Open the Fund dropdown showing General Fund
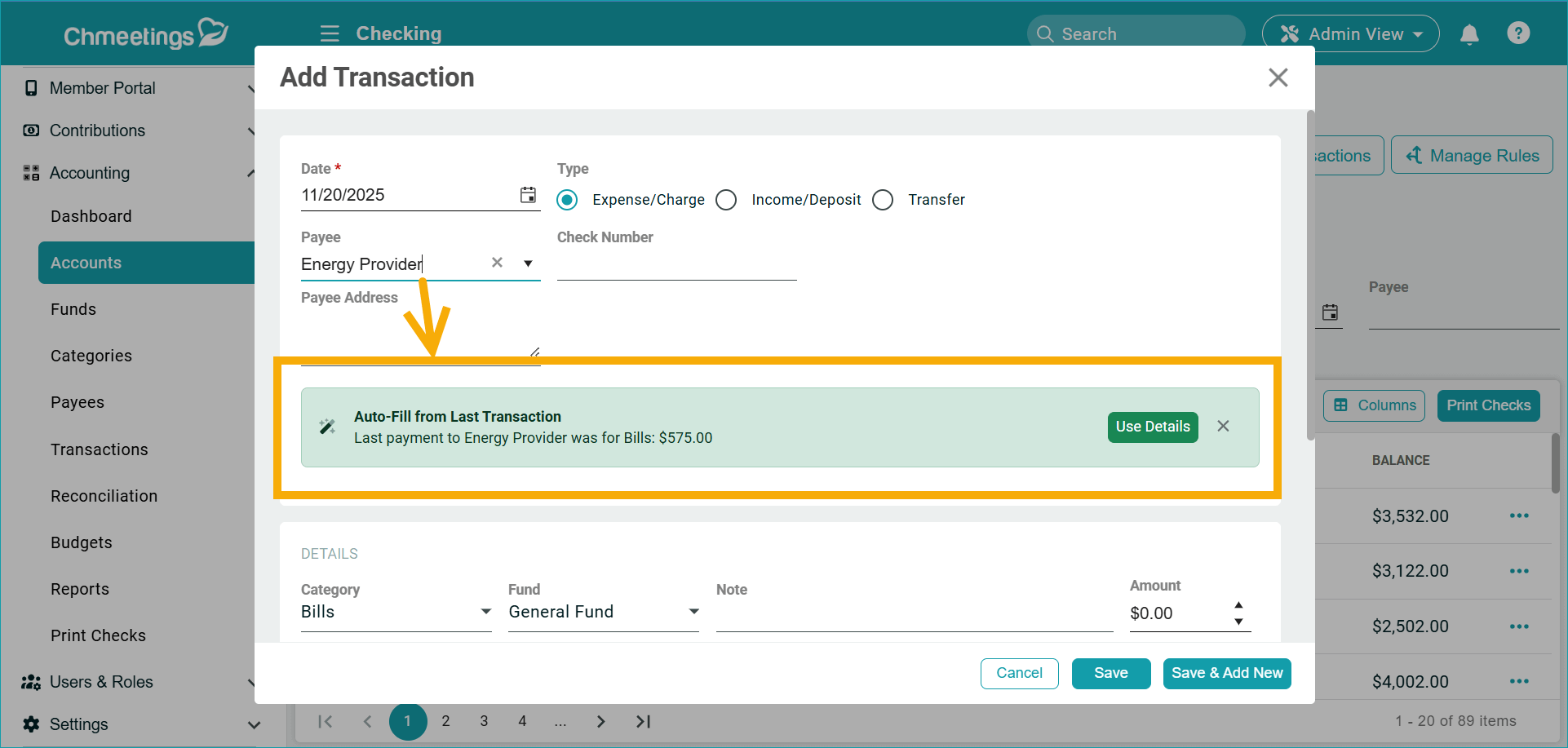 (693, 611)
